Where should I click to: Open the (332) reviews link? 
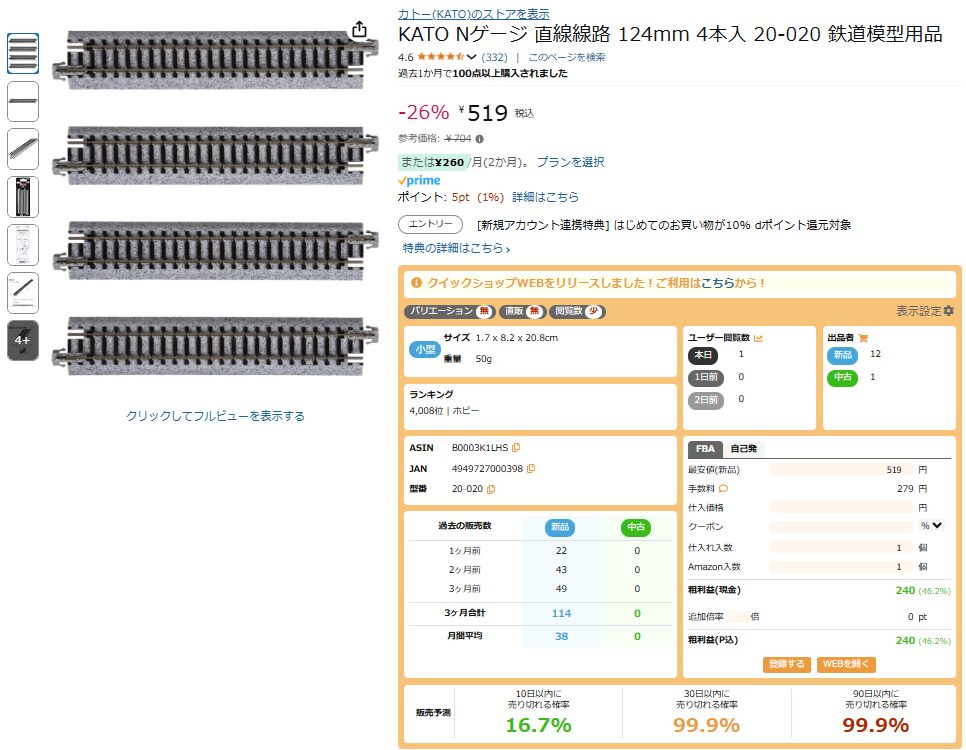pyautogui.click(x=494, y=57)
